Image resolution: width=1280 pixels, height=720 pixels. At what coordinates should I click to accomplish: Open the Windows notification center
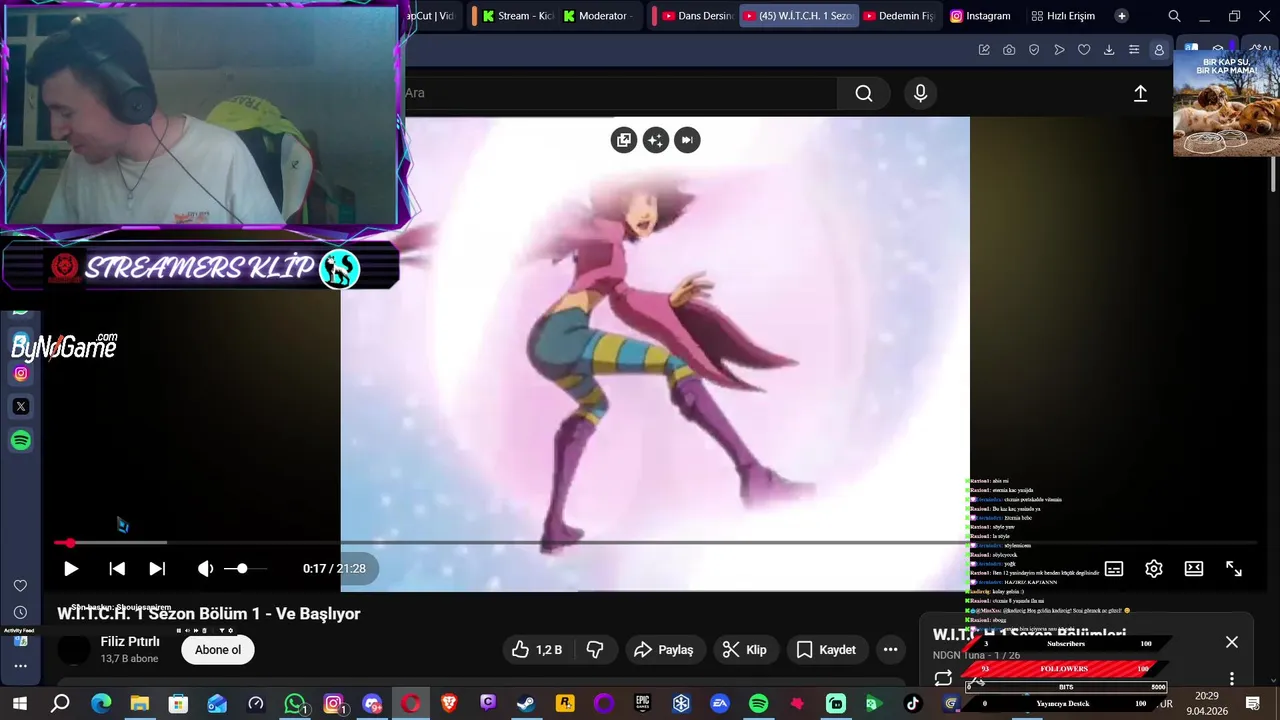pos(1253,704)
